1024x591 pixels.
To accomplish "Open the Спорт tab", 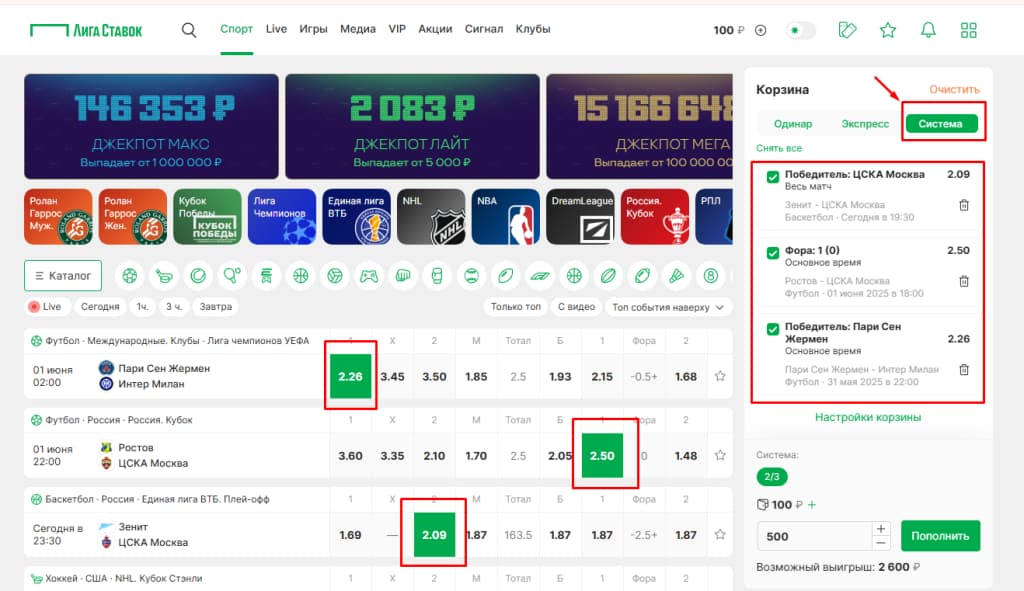I will (236, 29).
